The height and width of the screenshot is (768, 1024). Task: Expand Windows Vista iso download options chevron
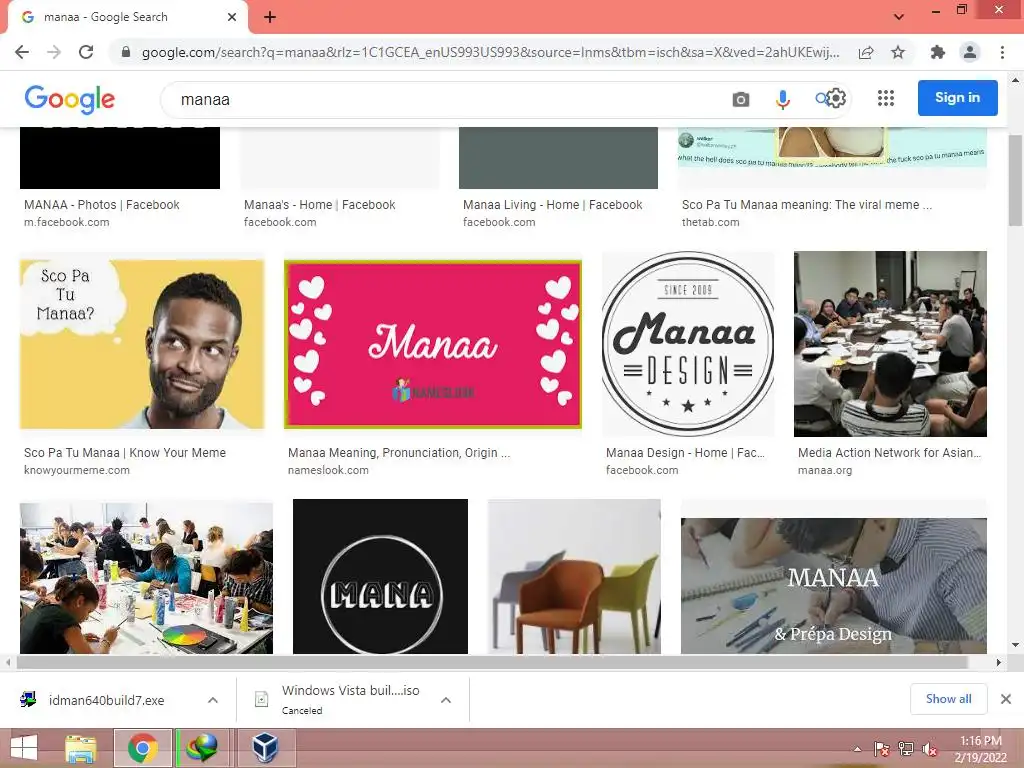[x=446, y=700]
